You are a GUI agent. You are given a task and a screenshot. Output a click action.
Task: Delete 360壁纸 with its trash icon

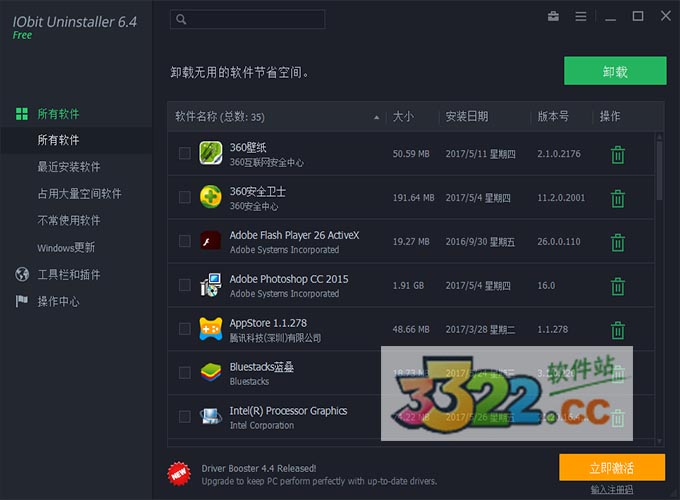(x=618, y=154)
